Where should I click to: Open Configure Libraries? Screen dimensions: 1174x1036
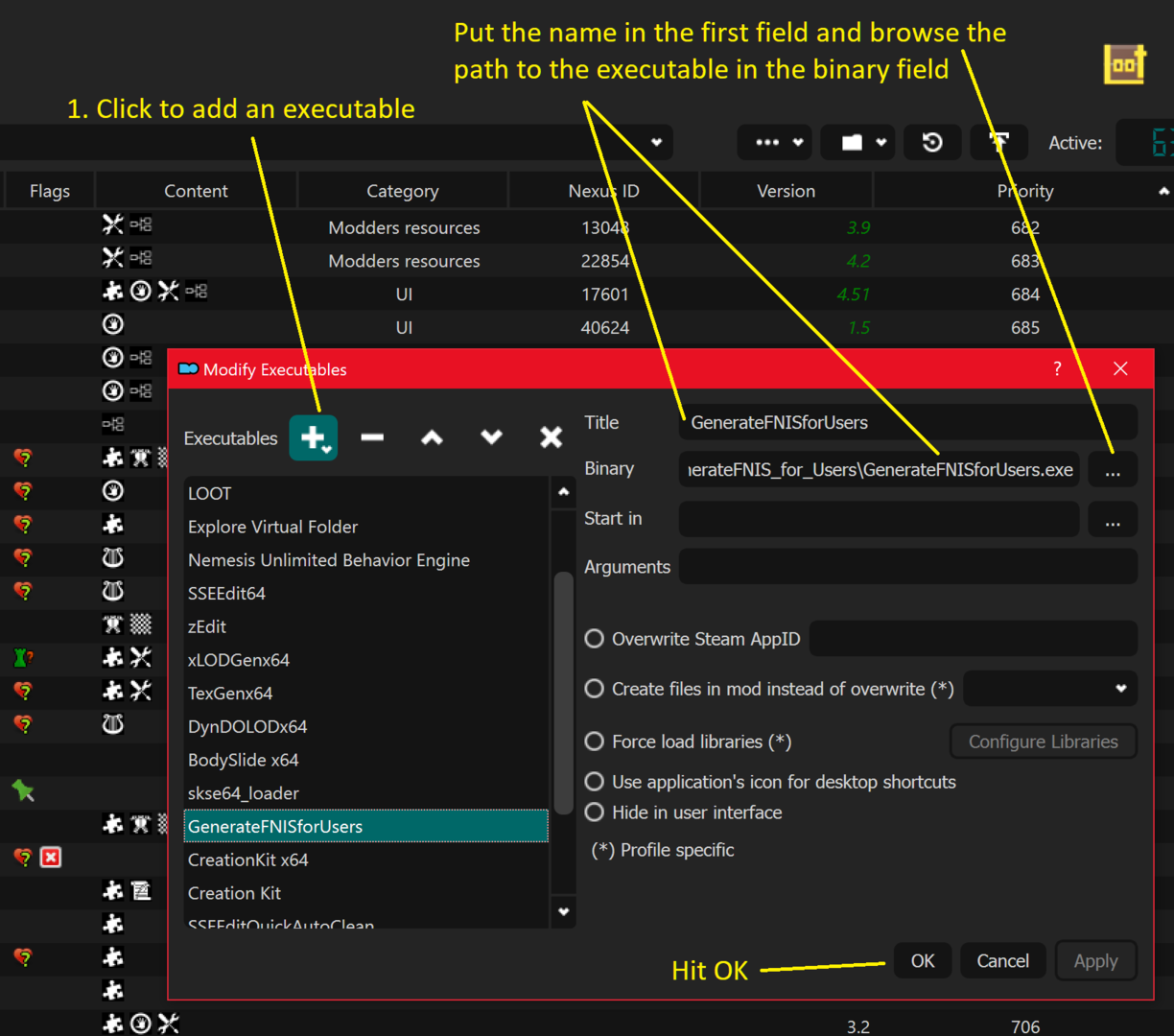tap(1043, 742)
